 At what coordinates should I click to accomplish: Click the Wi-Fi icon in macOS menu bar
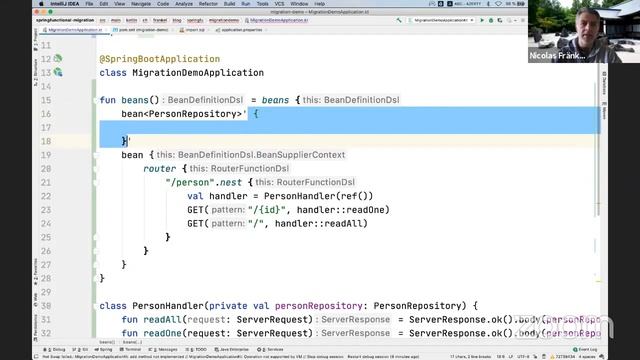click(x=498, y=4)
